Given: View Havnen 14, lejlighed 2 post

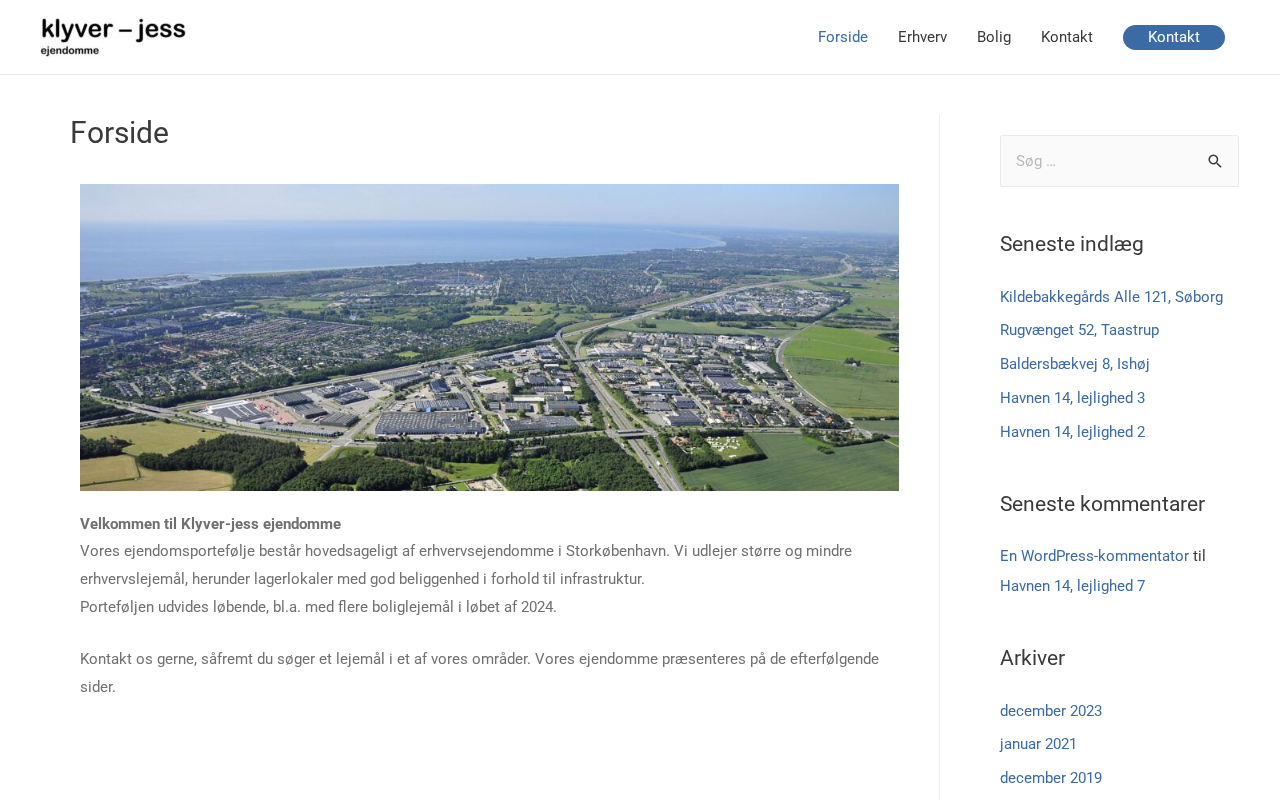Looking at the screenshot, I should 1072,432.
